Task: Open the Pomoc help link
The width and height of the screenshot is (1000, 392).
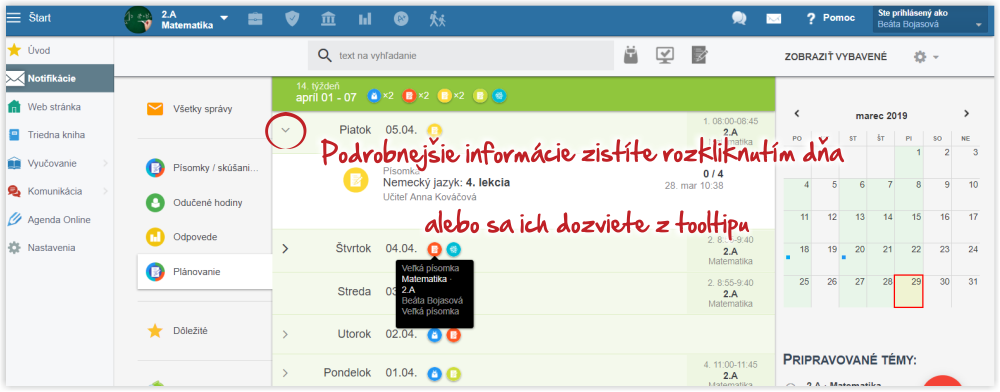Action: [831, 18]
